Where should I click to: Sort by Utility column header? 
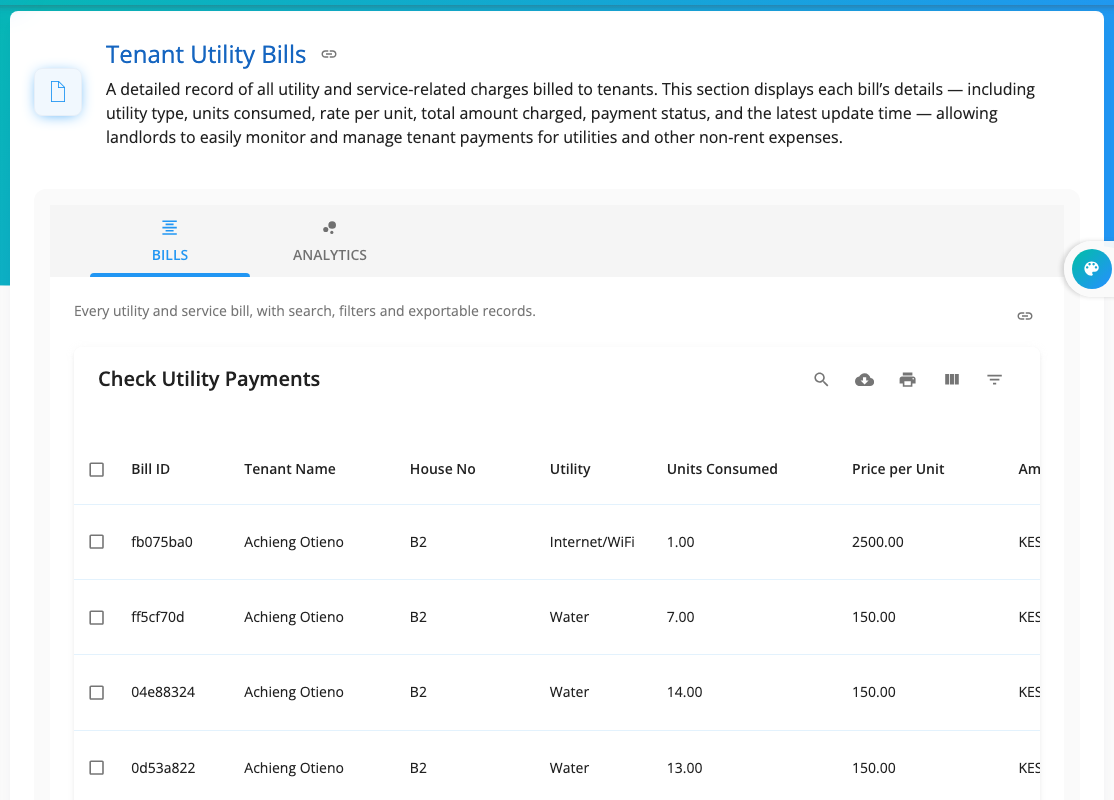pyautogui.click(x=570, y=469)
